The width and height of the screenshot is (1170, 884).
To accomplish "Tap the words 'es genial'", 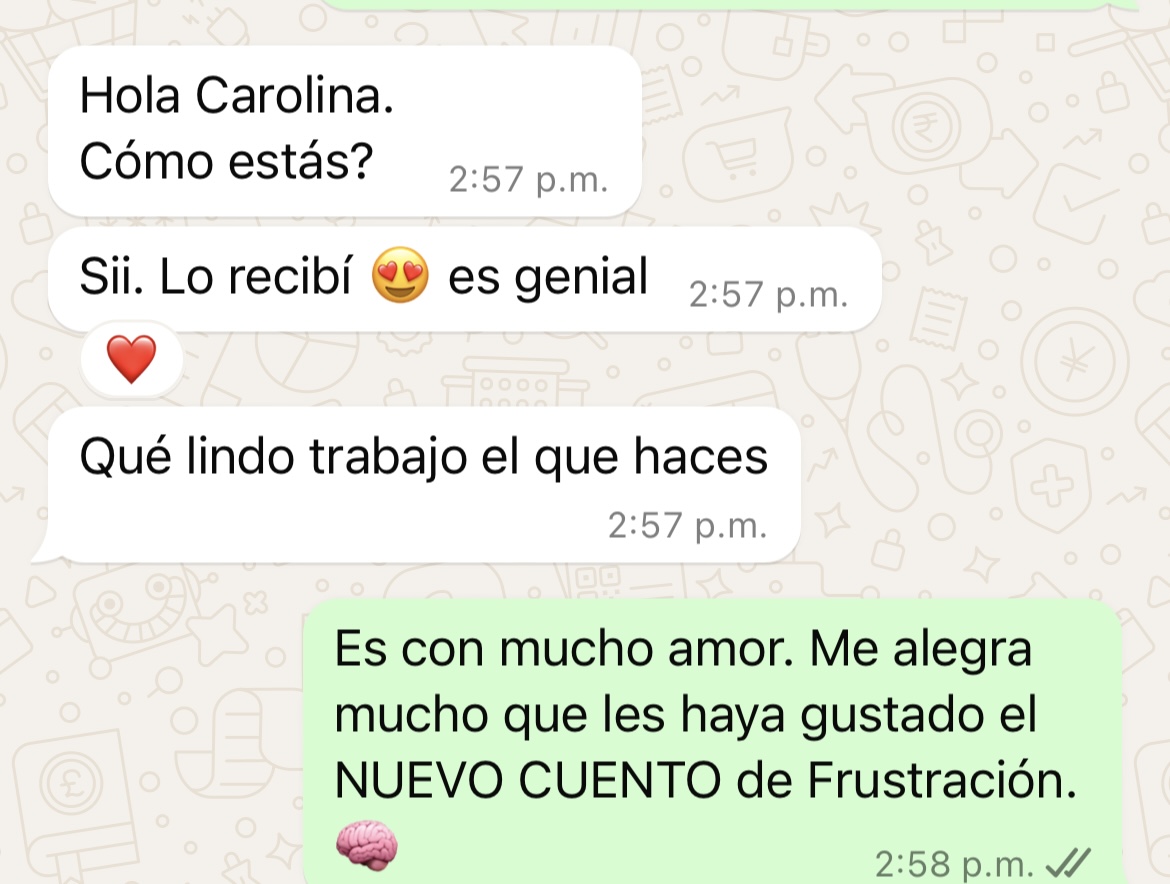I will click(548, 278).
